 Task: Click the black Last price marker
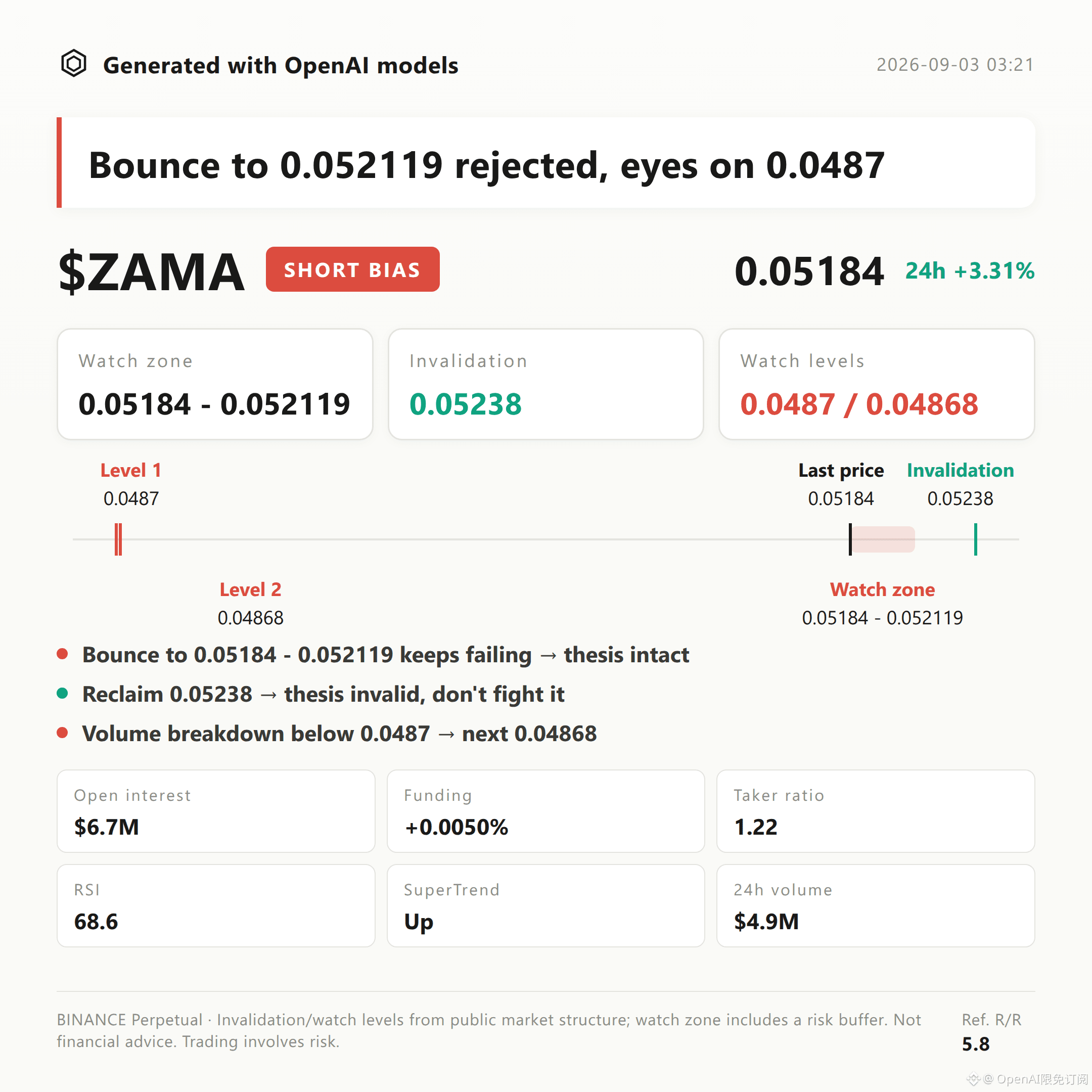[x=850, y=539]
